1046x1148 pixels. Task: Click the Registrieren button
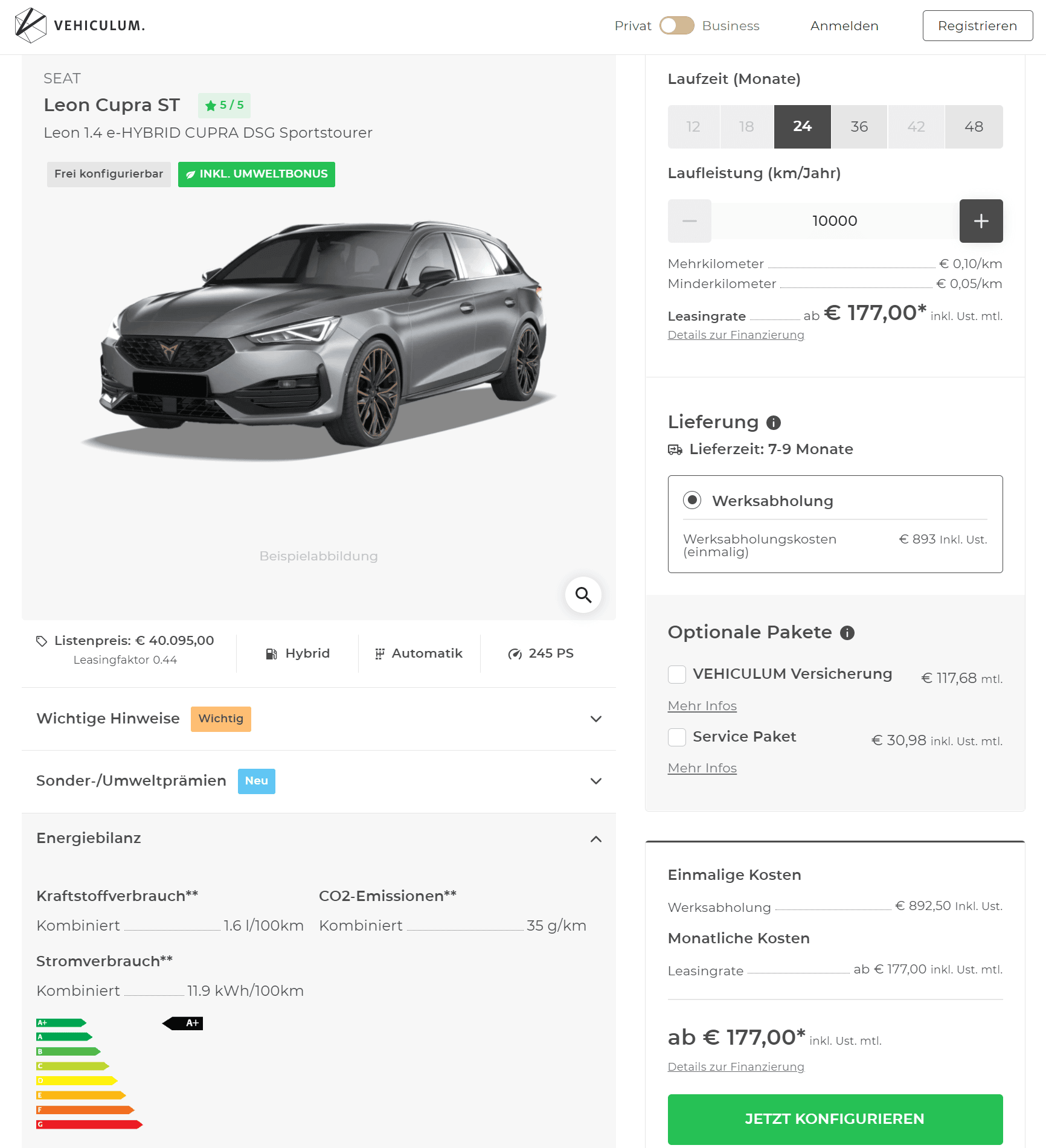click(x=978, y=26)
